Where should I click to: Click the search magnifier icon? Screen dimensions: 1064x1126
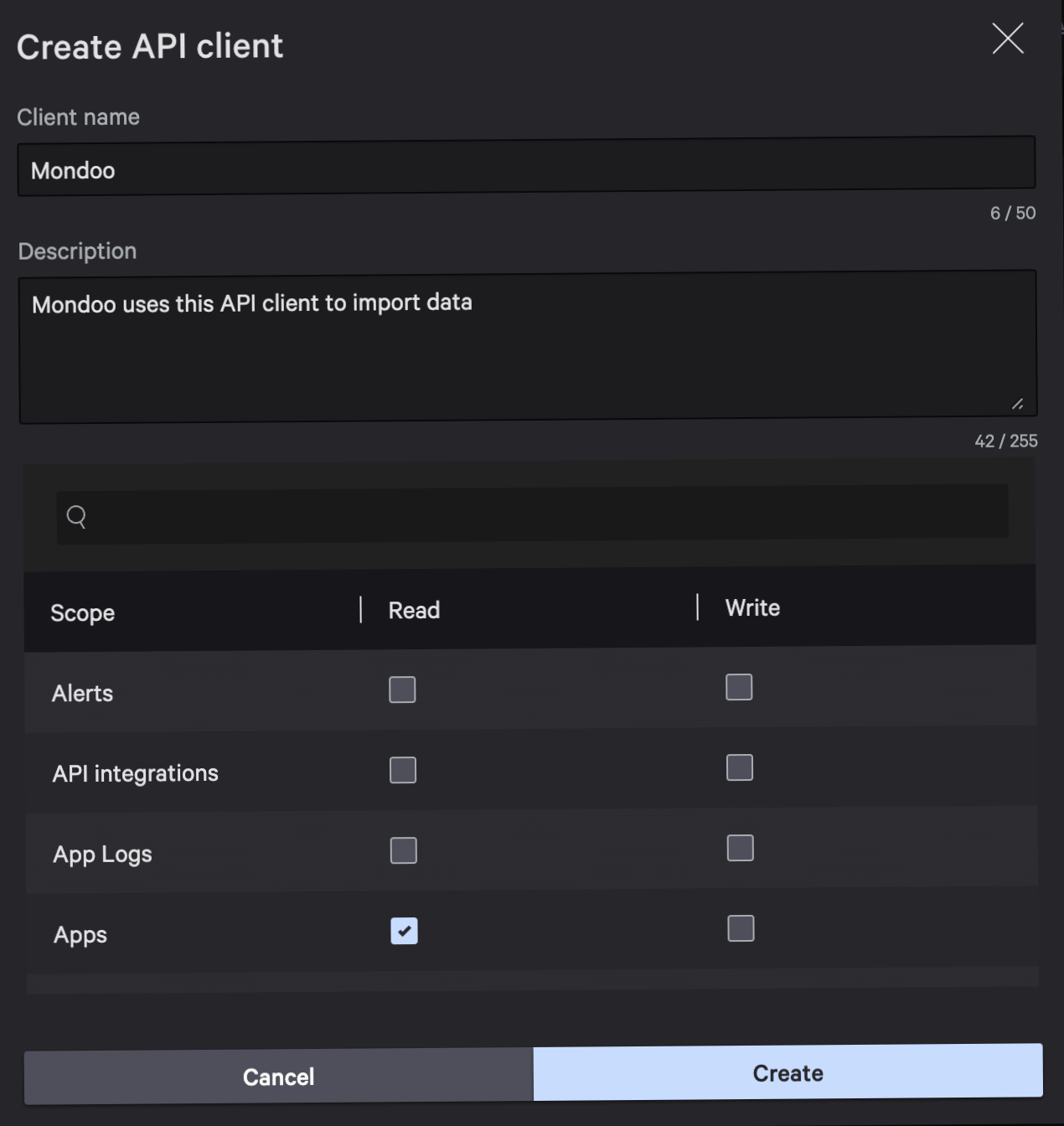tap(76, 516)
